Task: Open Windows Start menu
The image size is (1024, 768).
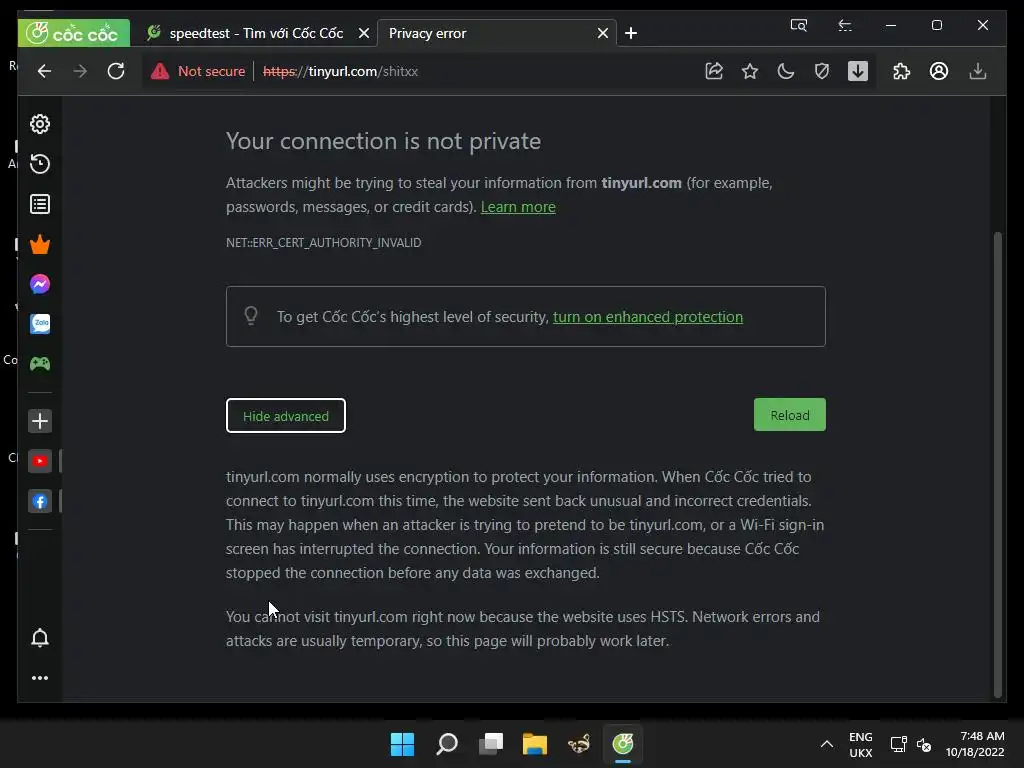Action: click(402, 744)
